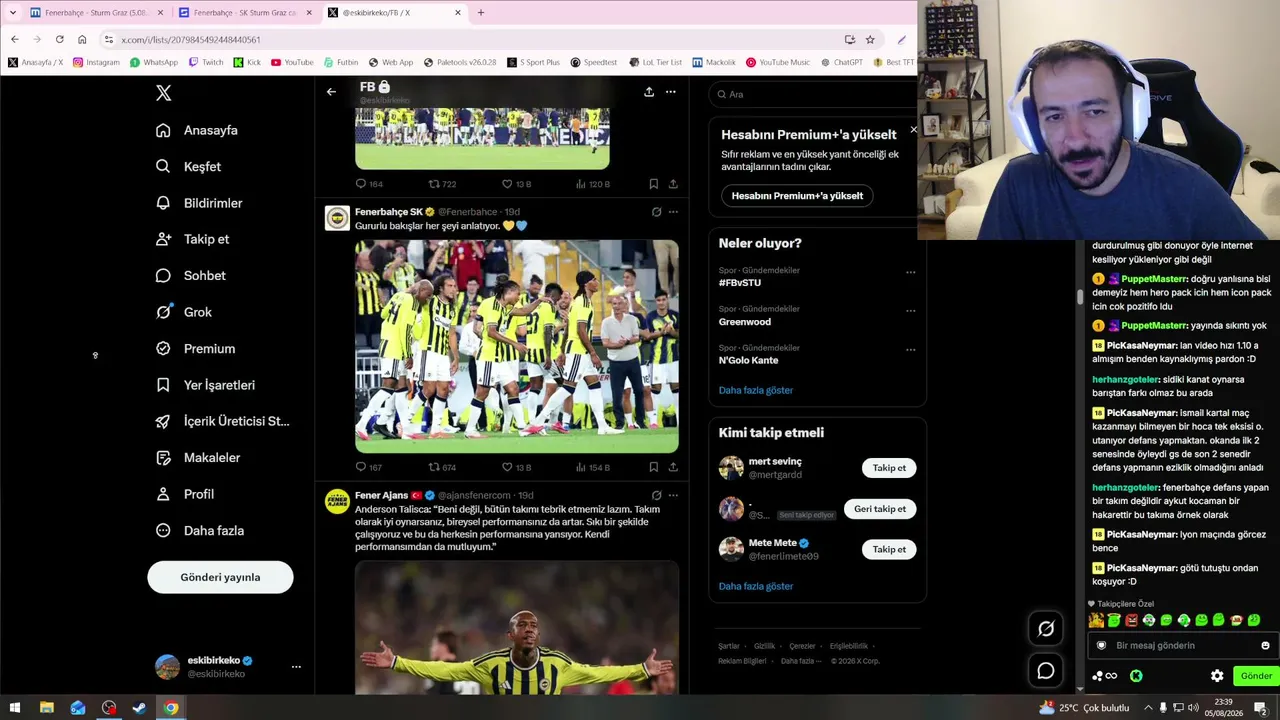The width and height of the screenshot is (1280, 720).
Task: Open the #FBvSTU trending topic
Action: [740, 283]
